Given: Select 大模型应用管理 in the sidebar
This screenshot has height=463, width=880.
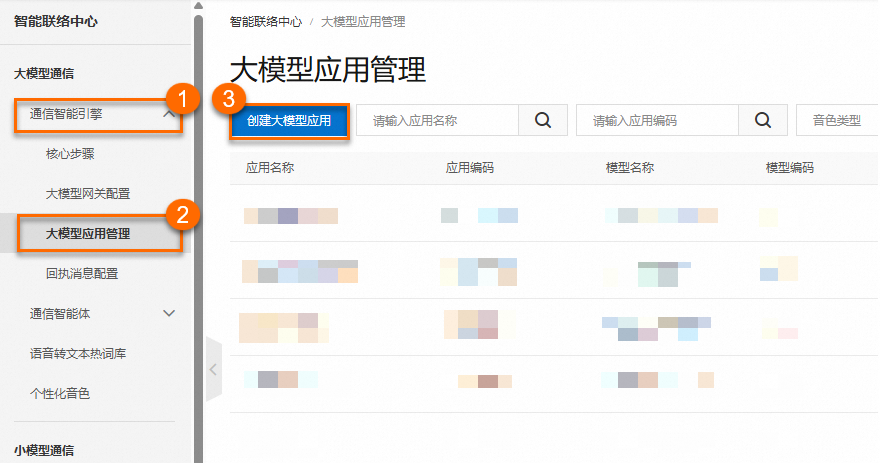Looking at the screenshot, I should click(x=88, y=233).
